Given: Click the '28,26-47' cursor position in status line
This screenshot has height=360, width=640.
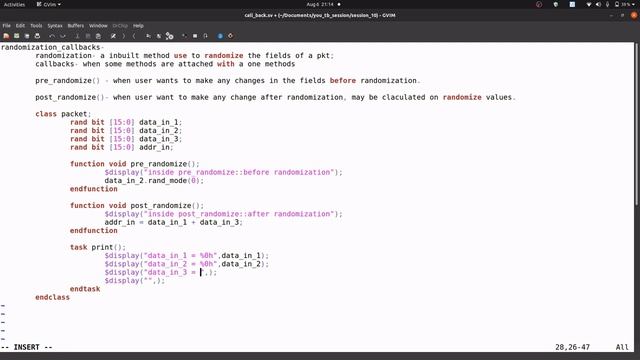Looking at the screenshot, I should (572, 347).
